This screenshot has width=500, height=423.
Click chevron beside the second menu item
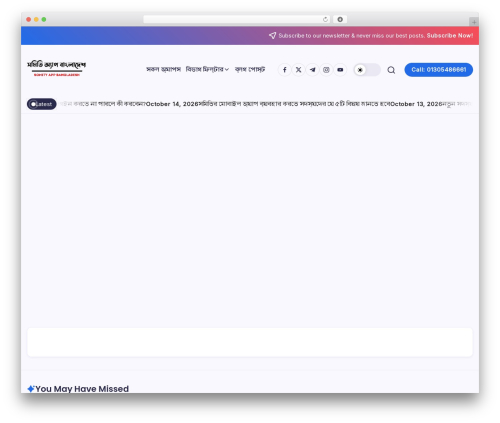[x=227, y=70]
